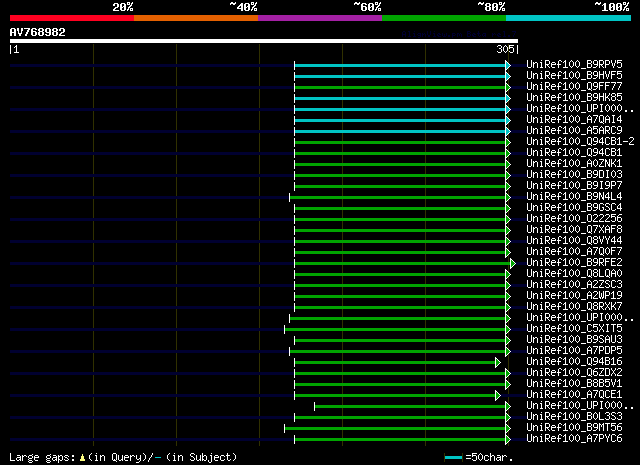640x465 pixels.
Task: Open hit UniRef100_B9HVF5
Action: pos(574,76)
